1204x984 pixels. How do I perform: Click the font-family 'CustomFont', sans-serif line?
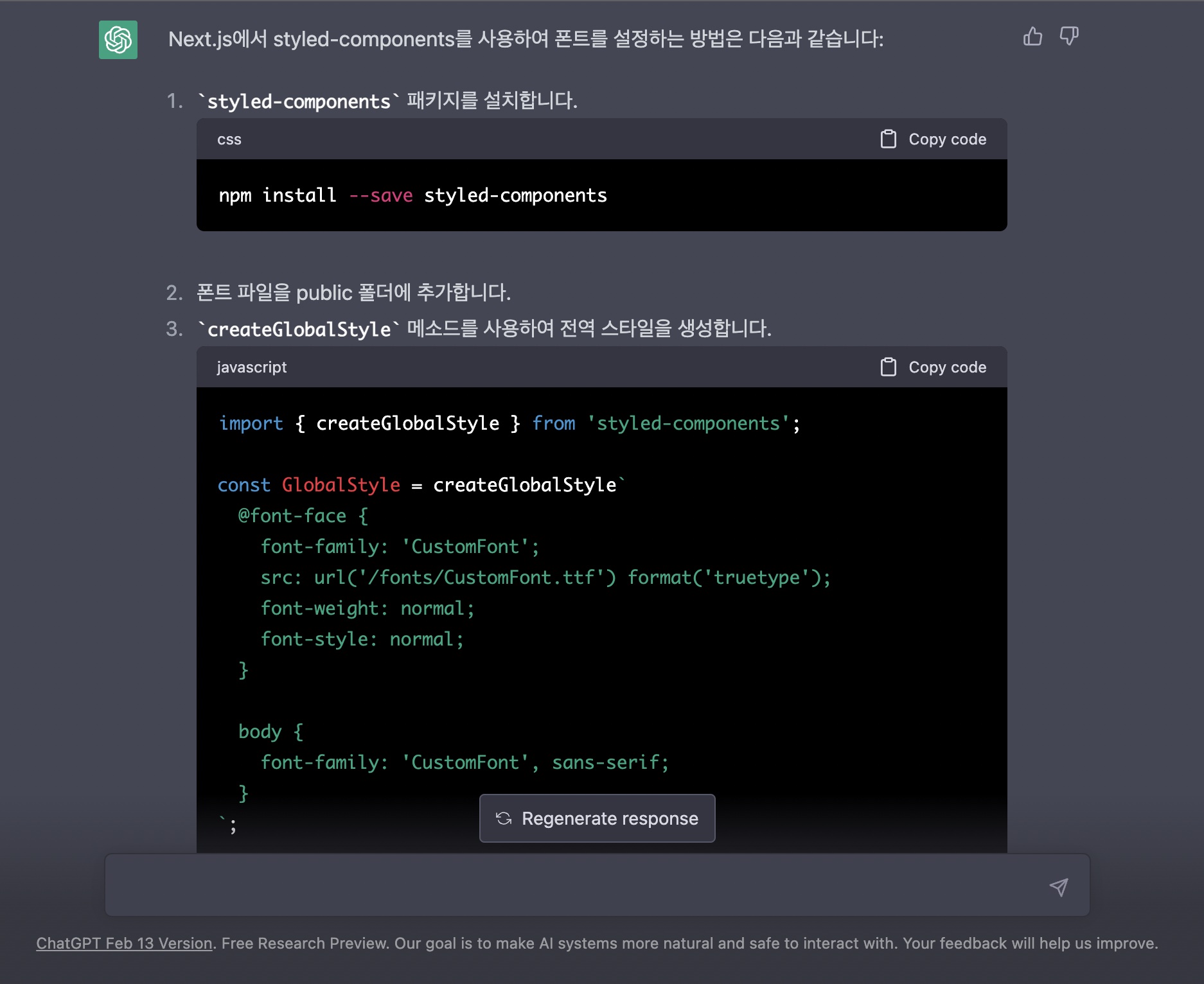[x=465, y=762]
